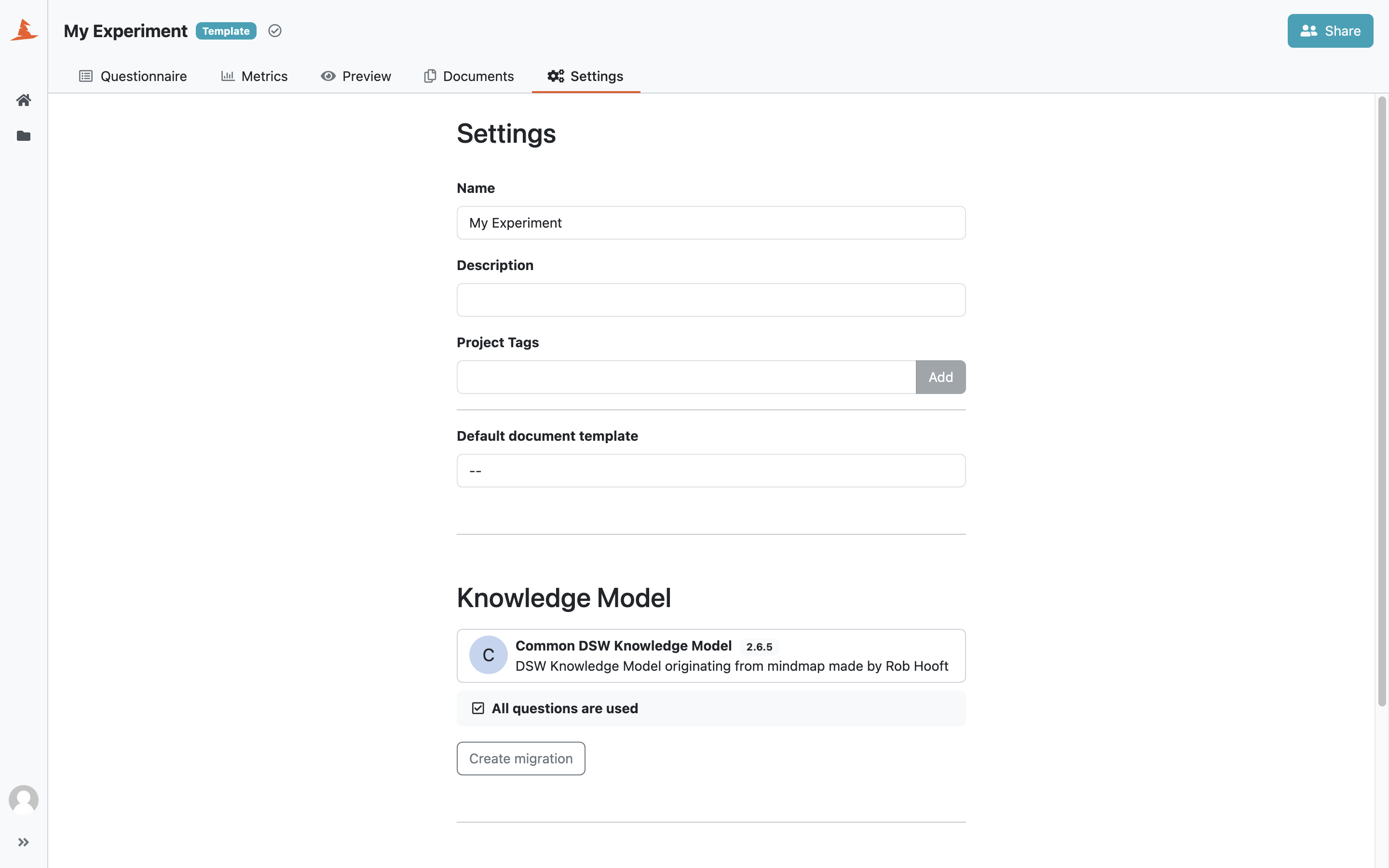Click Create migration button
The height and width of the screenshot is (868, 1389).
coord(521,759)
